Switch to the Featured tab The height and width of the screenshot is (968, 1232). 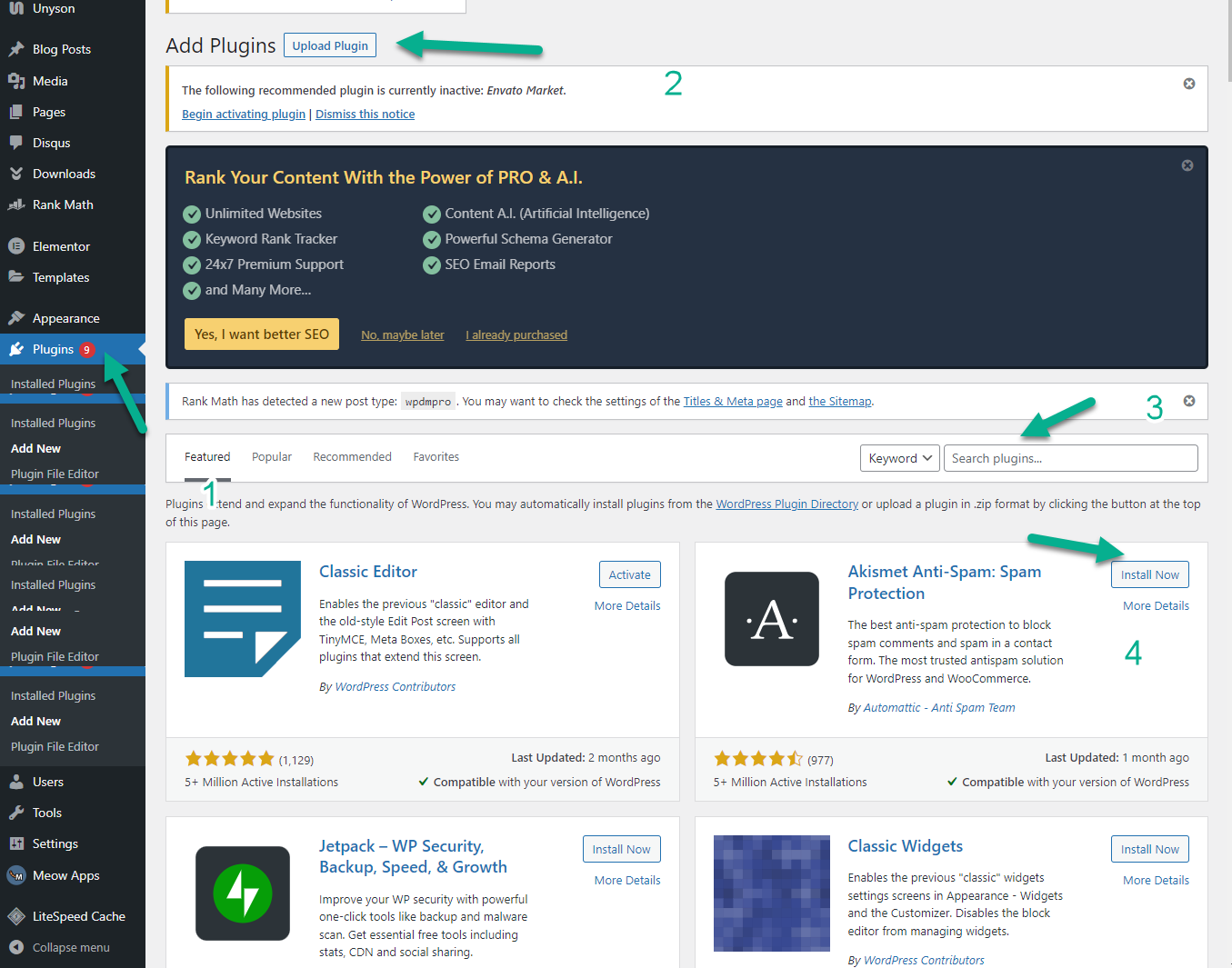pyautogui.click(x=207, y=457)
